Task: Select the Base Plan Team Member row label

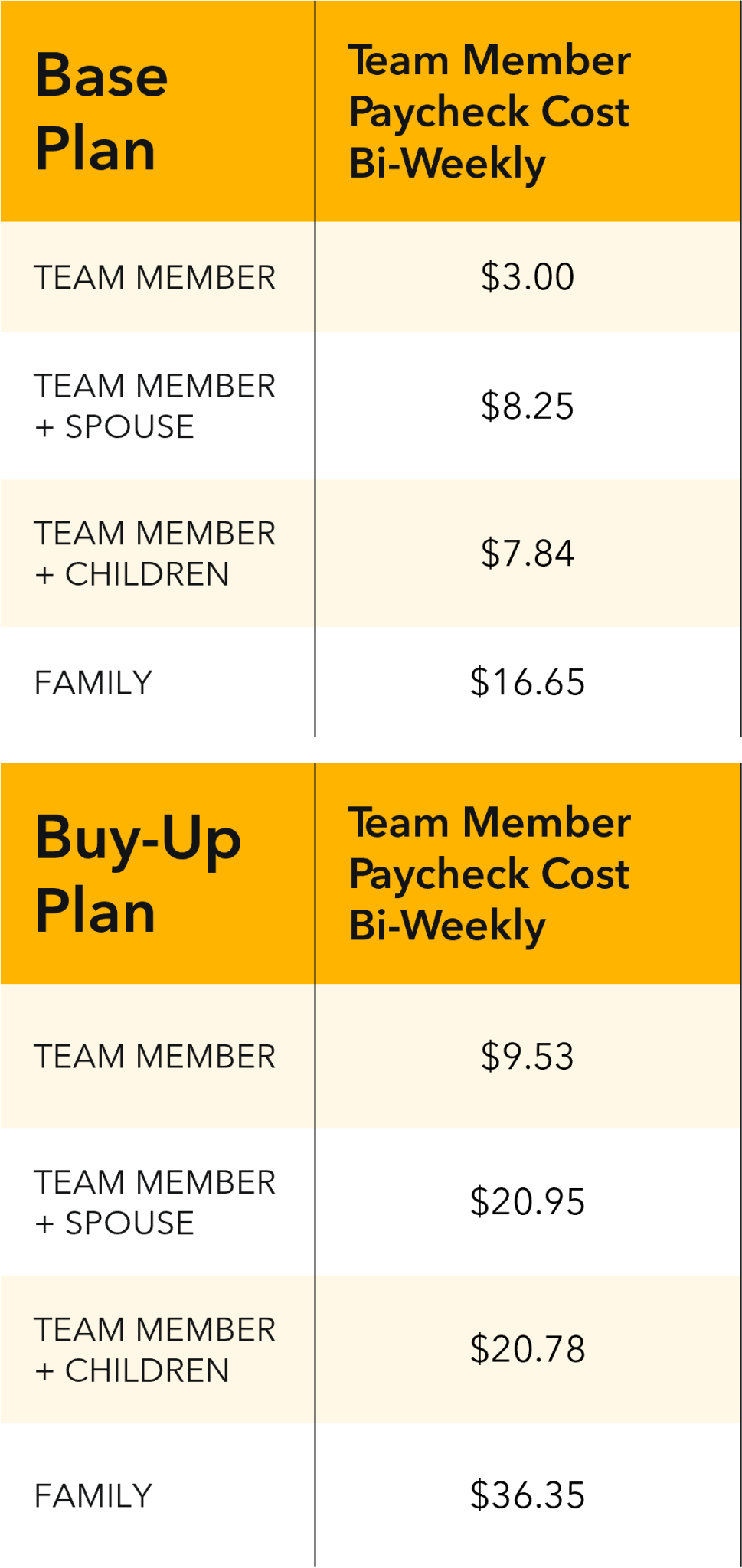Action: [x=155, y=277]
